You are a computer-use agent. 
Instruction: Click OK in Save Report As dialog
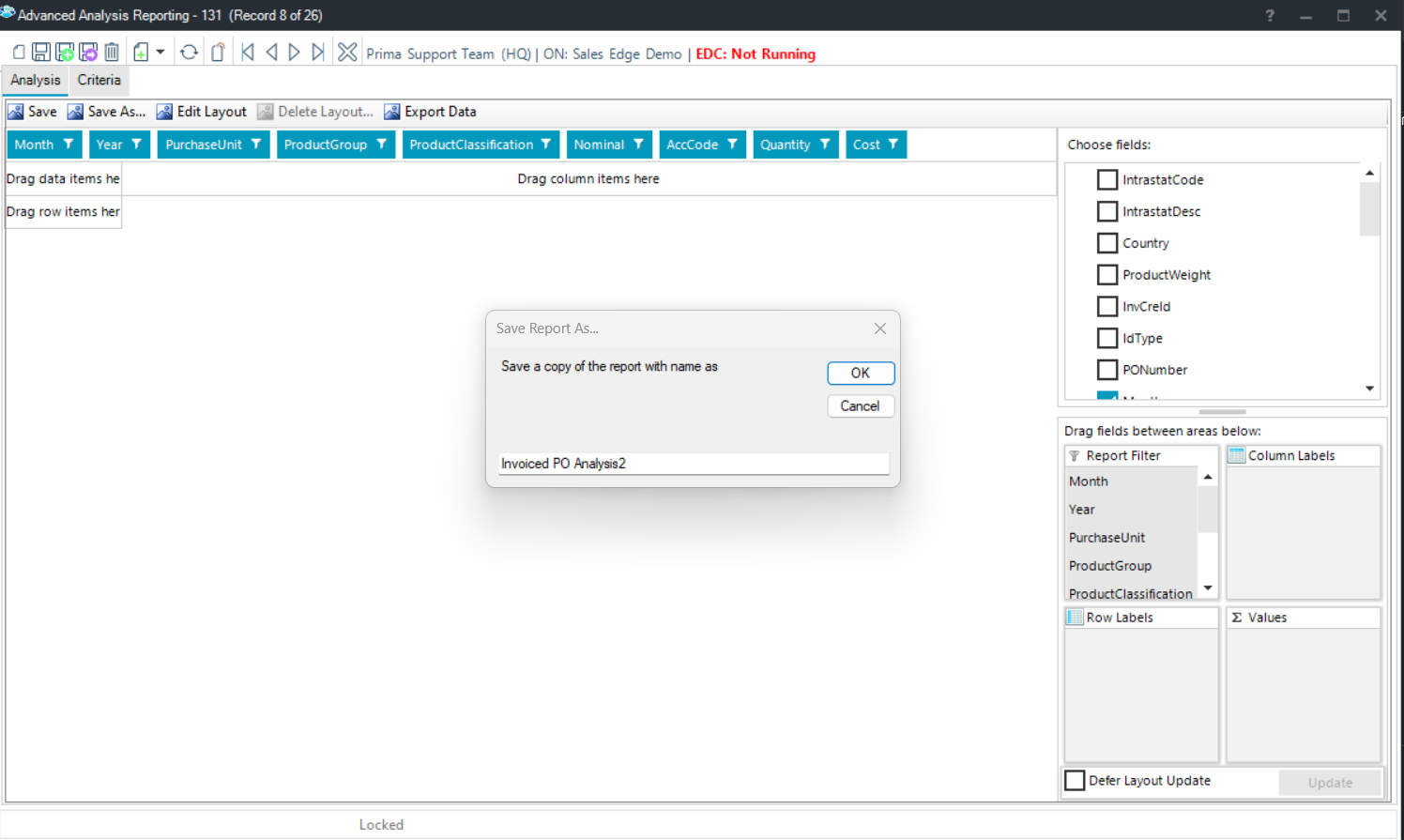861,373
